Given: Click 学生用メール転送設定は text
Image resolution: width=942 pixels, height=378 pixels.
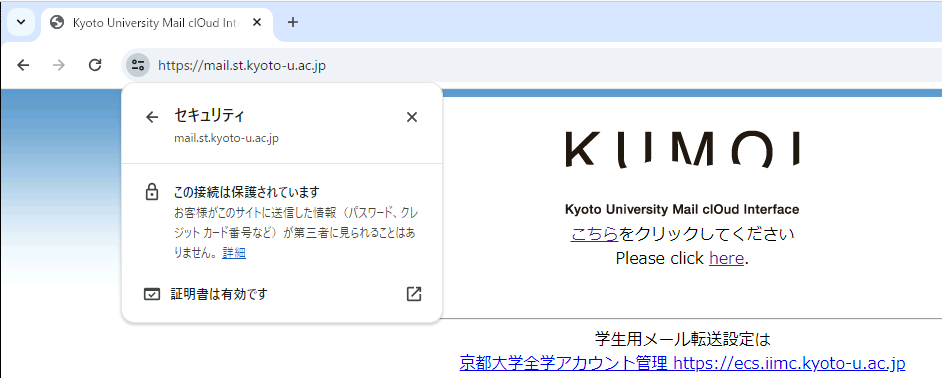Looking at the screenshot, I should click(682, 340).
